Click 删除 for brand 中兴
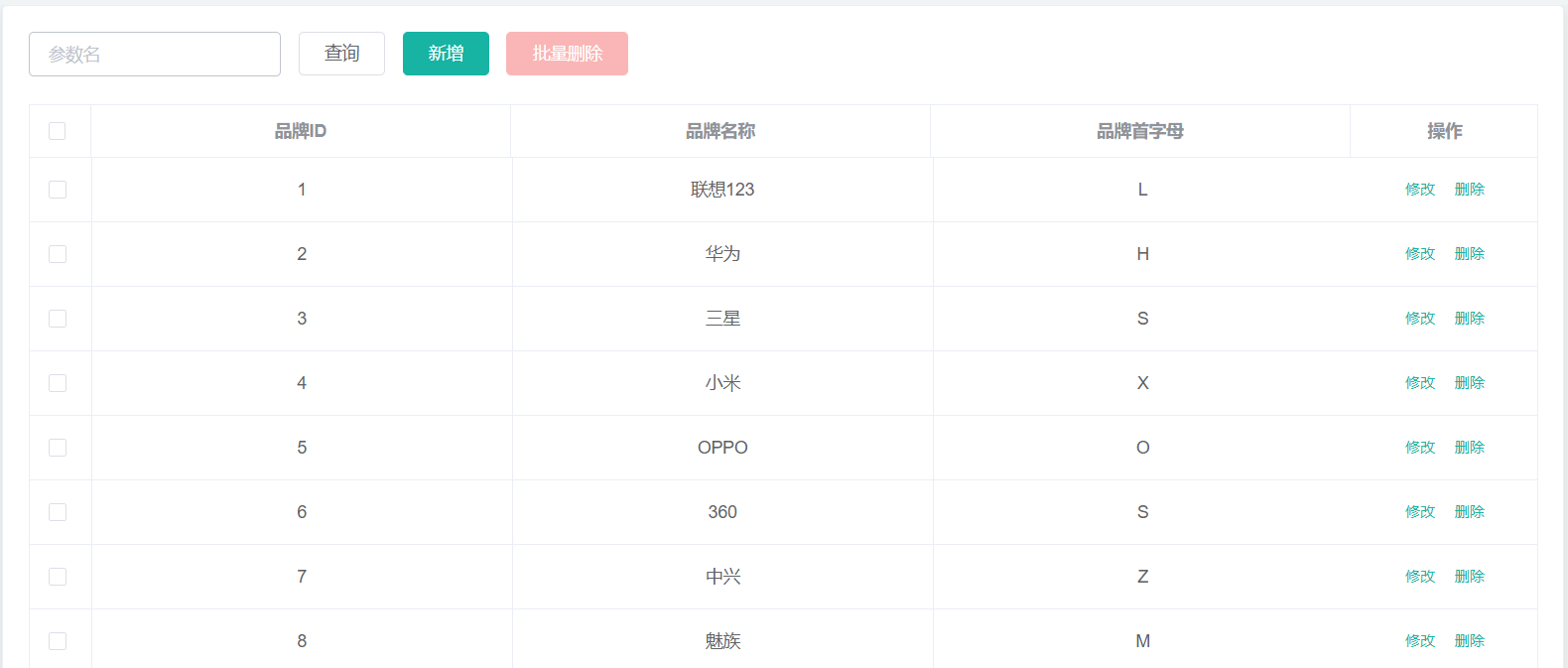 [1470, 577]
